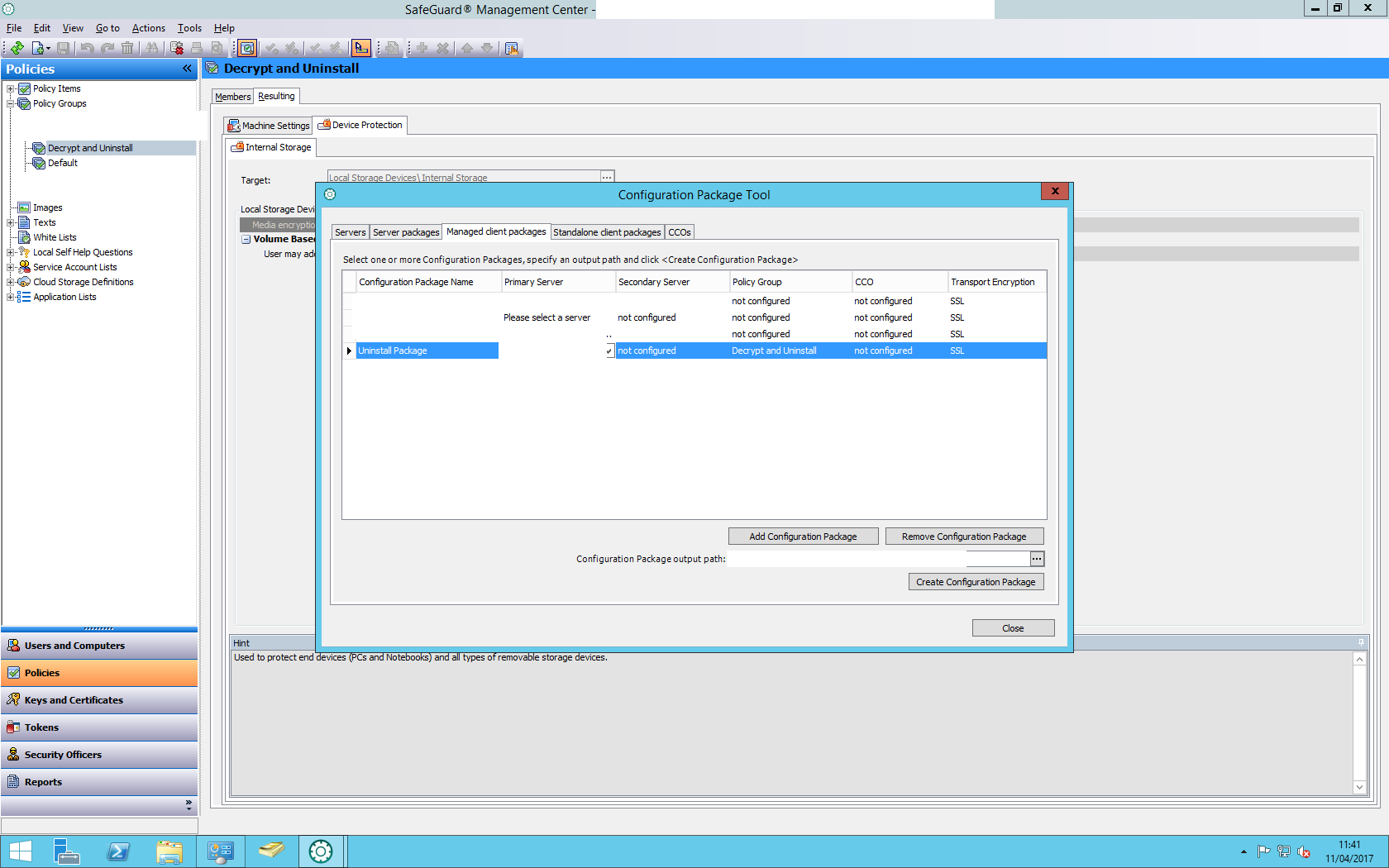The height and width of the screenshot is (868, 1389).
Task: Expand the Service Account Lists node
Action: [11, 267]
